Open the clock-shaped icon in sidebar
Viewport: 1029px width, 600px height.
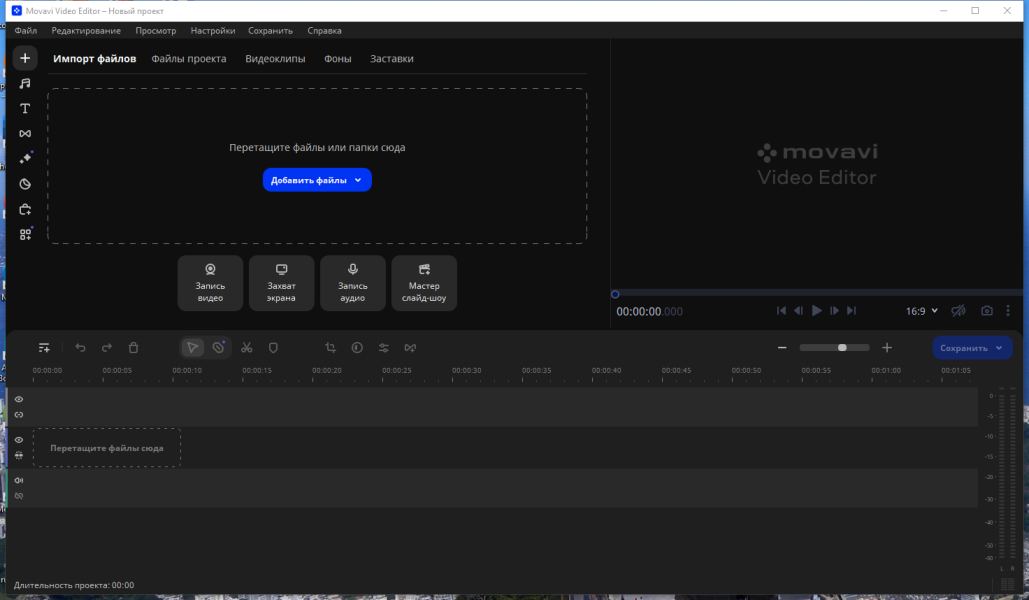(x=25, y=184)
